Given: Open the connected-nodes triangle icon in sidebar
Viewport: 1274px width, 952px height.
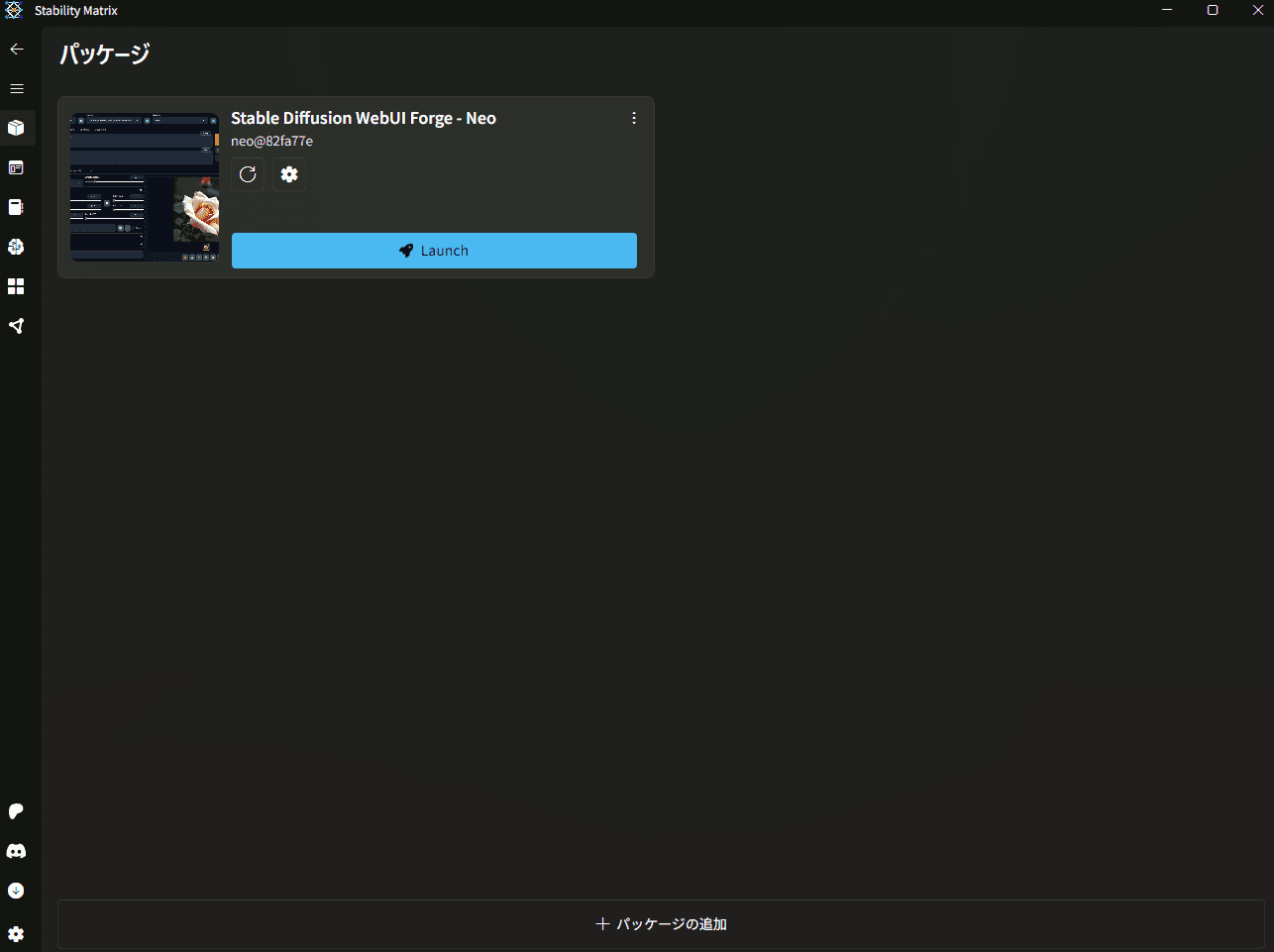Looking at the screenshot, I should pyautogui.click(x=17, y=326).
